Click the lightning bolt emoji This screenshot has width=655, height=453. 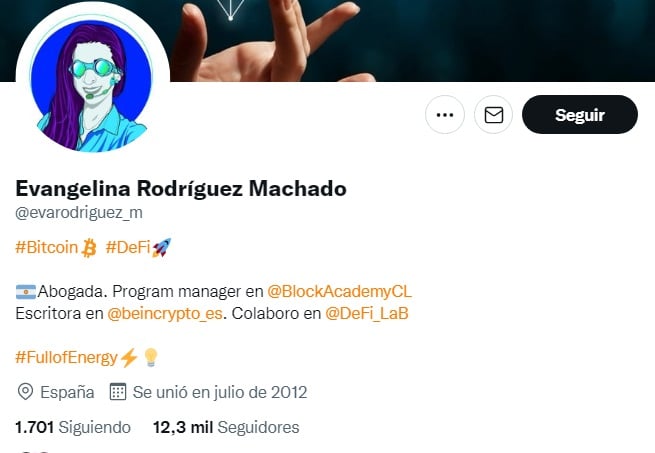pyautogui.click(x=129, y=358)
